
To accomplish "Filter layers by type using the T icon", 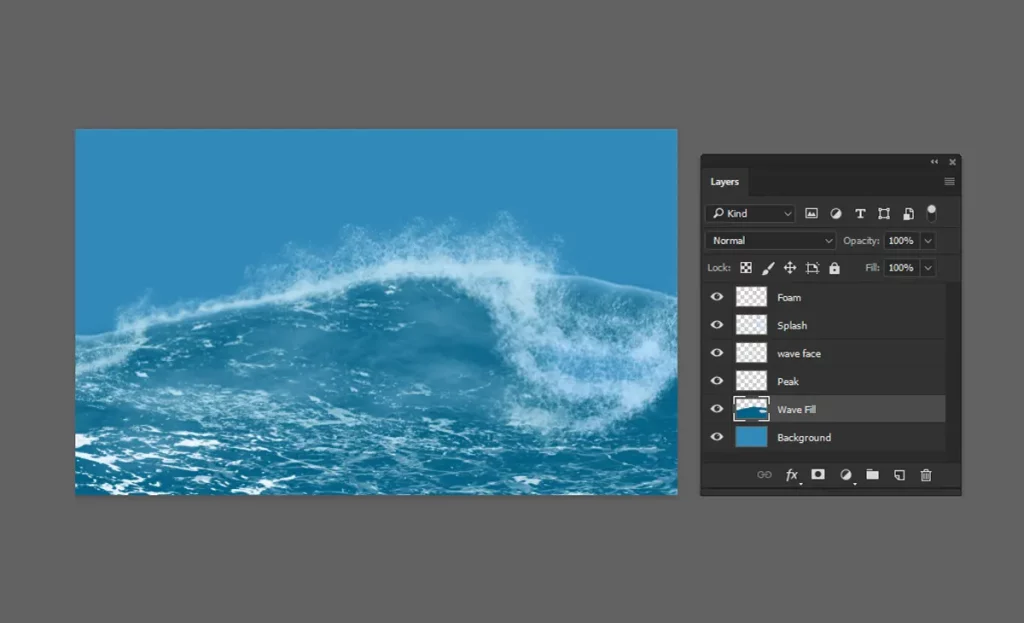I will (859, 213).
